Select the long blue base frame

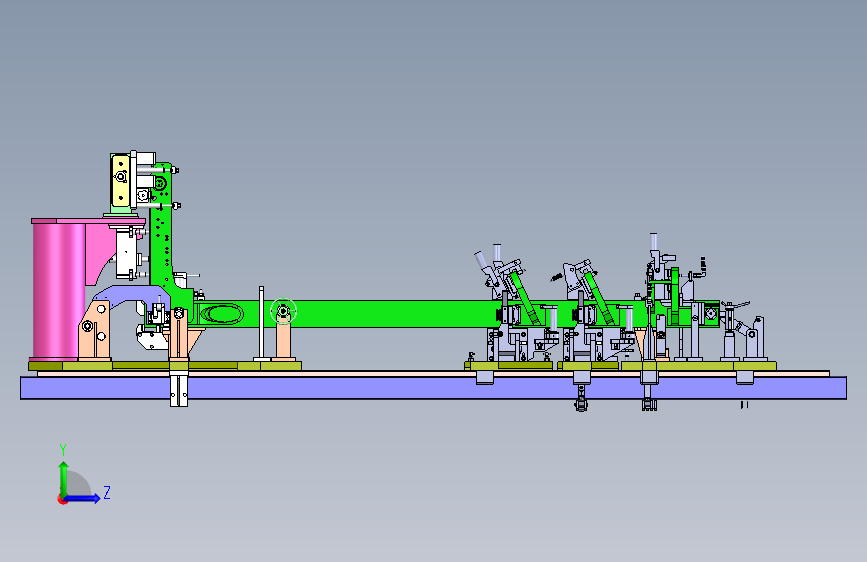click(x=433, y=388)
